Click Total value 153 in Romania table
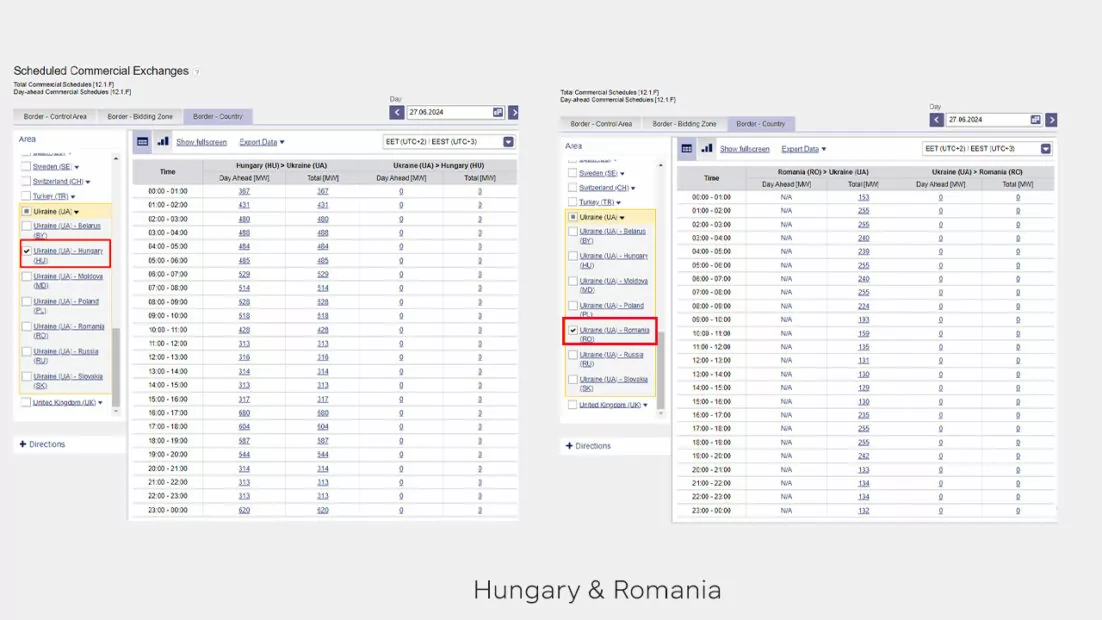This screenshot has height=620, width=1102. [x=864, y=198]
